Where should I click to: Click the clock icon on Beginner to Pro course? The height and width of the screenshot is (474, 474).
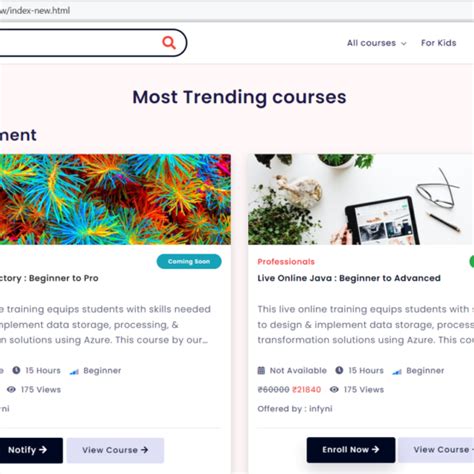pos(16,370)
